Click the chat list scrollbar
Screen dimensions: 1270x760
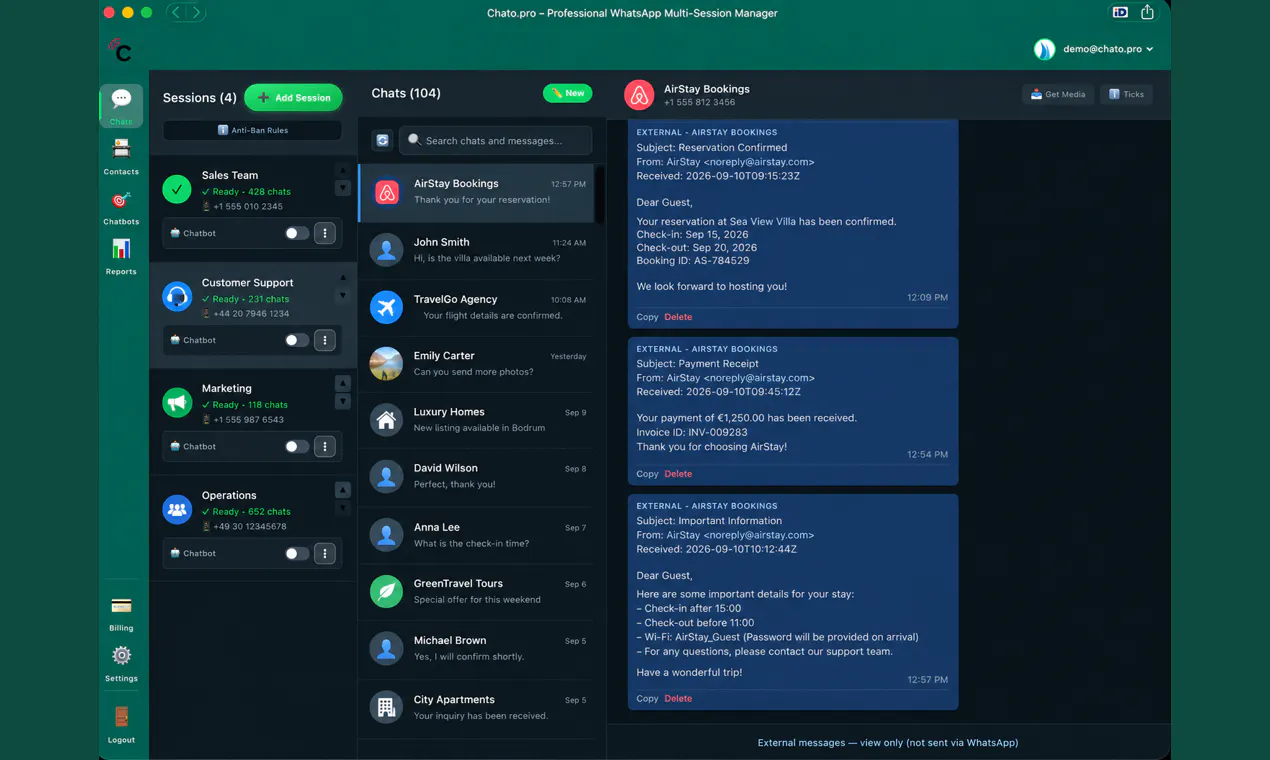click(x=600, y=194)
